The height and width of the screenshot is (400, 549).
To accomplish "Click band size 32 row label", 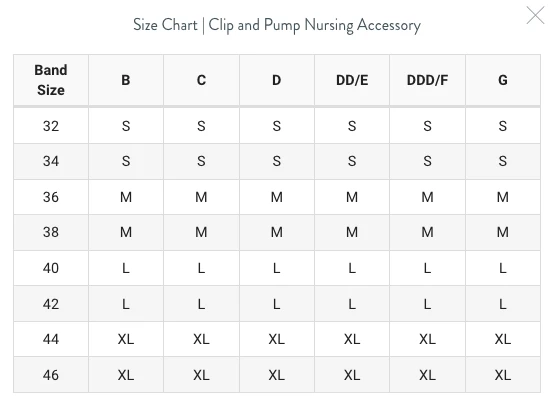I will (51, 126).
